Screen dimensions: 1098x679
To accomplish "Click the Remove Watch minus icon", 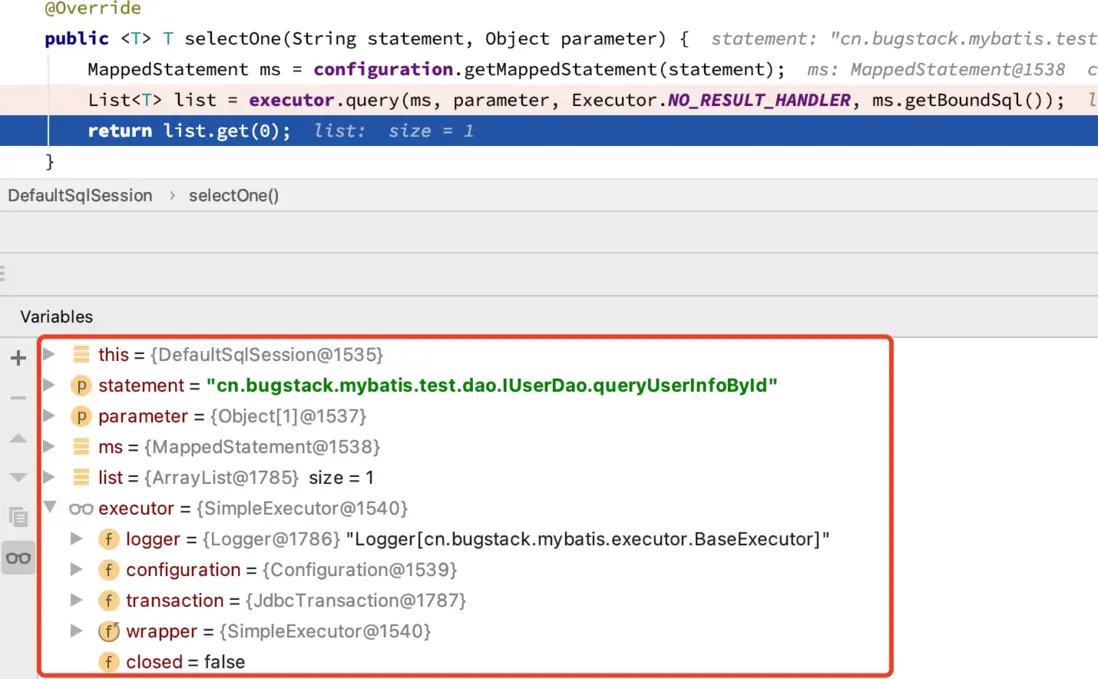I will point(18,398).
